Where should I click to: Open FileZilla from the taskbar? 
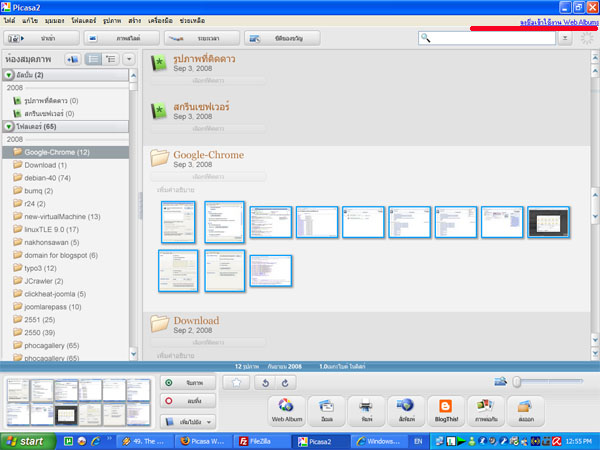coord(261,441)
